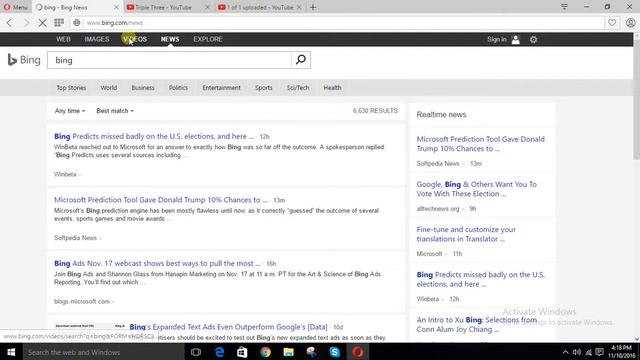Viewport: 640px width, 360px height.
Task: Select the Entertainment news category
Action: (x=221, y=88)
